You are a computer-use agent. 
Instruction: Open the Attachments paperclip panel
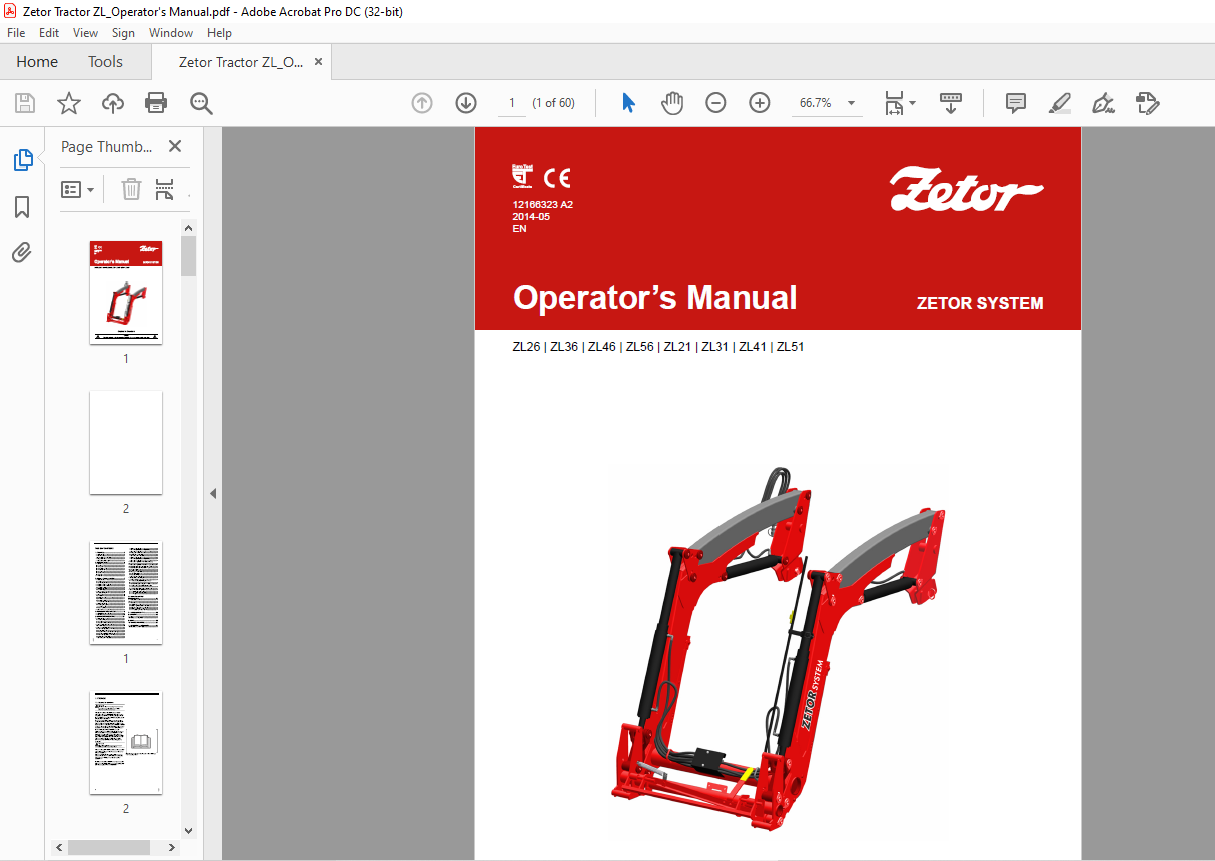coord(22,252)
